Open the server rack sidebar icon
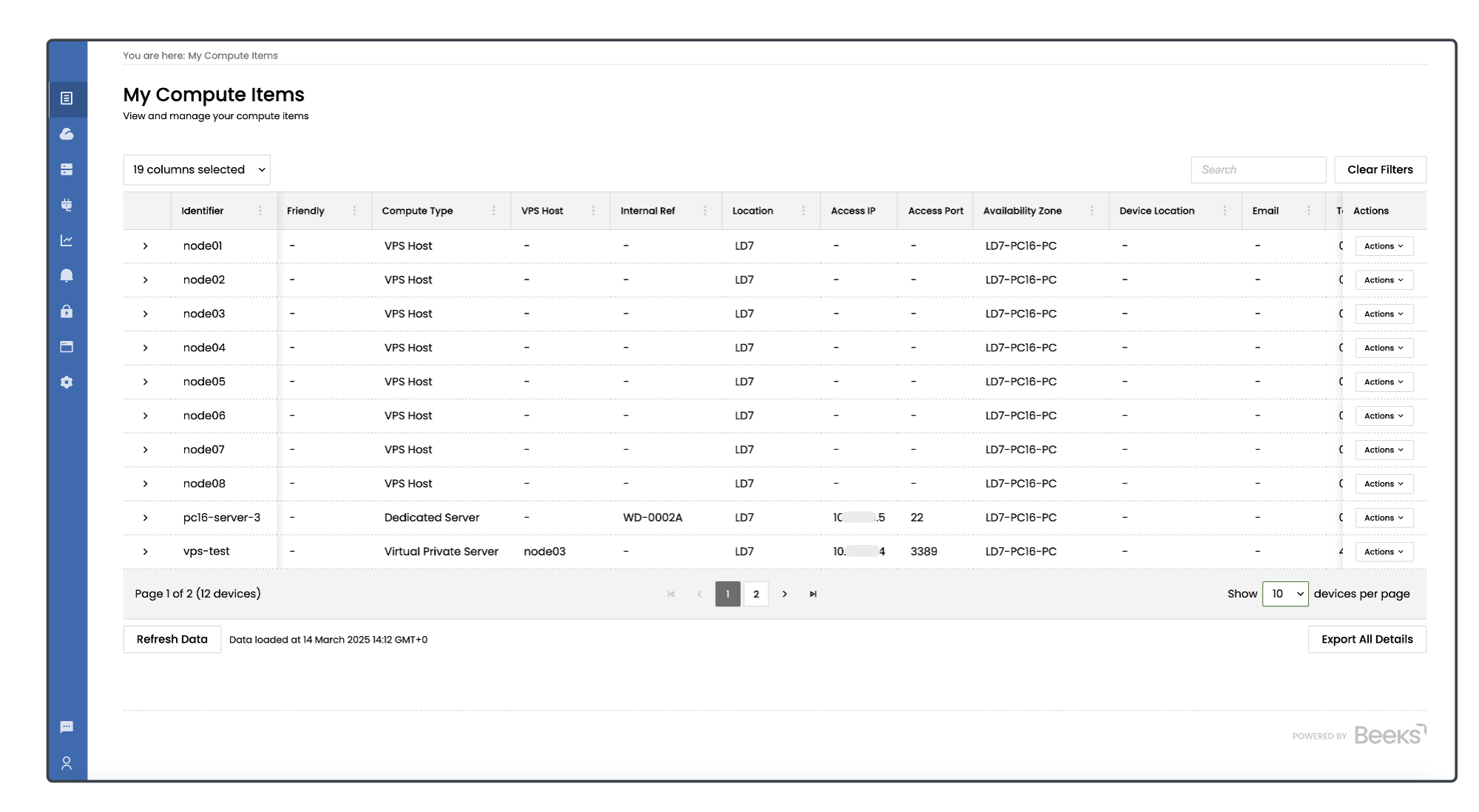This screenshot has height=812, width=1479. (67, 169)
